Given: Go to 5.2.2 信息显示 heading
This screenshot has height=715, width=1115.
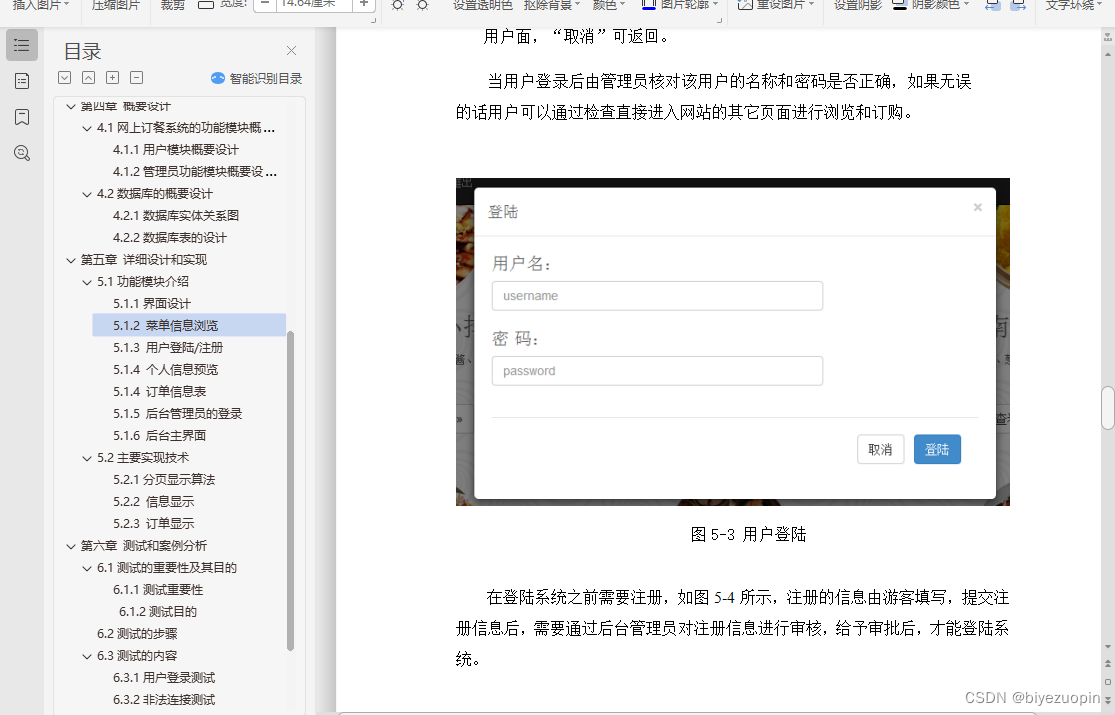Looking at the screenshot, I should [154, 502].
